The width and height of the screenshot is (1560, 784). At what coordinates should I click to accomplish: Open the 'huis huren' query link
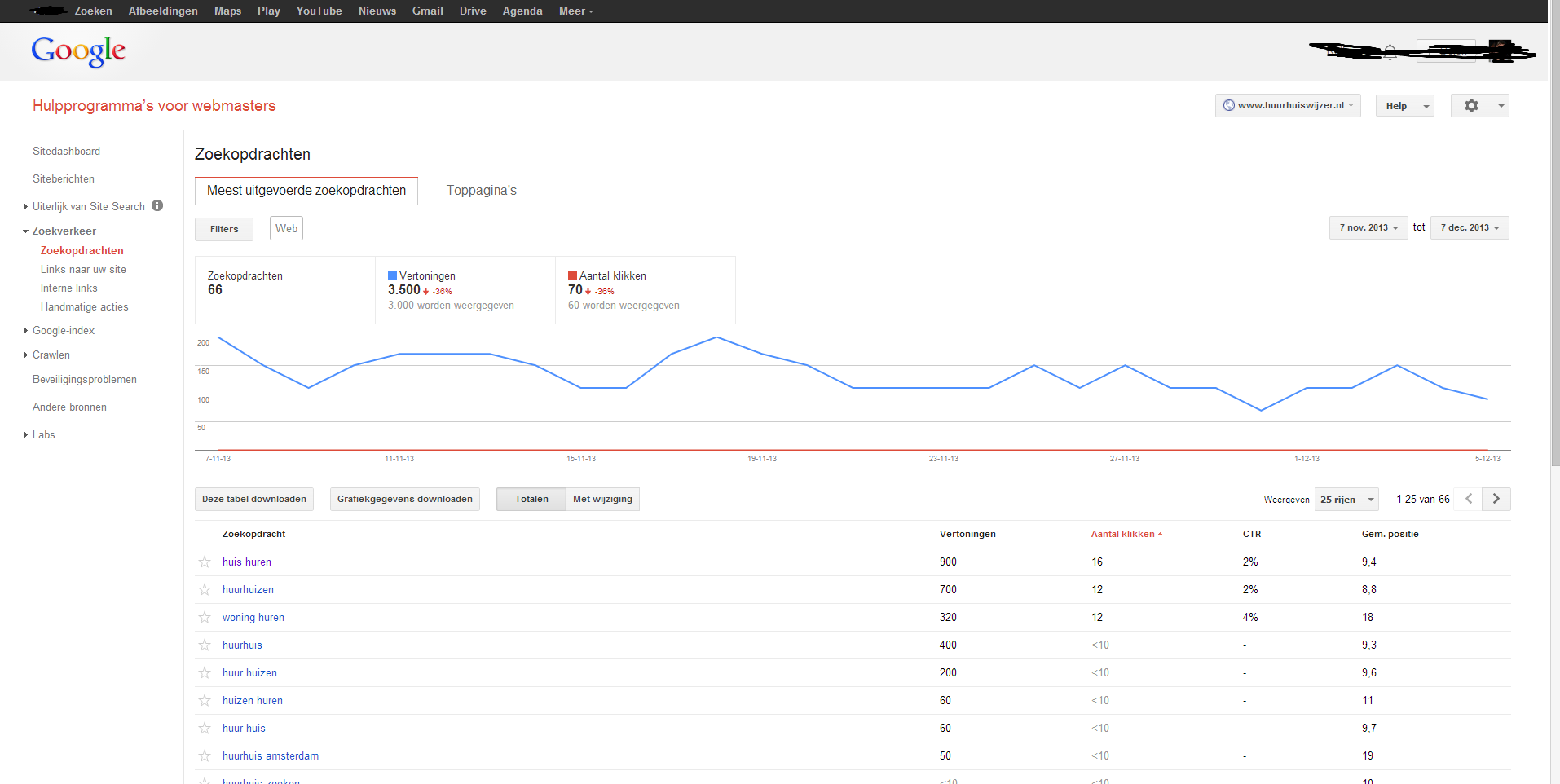(247, 562)
